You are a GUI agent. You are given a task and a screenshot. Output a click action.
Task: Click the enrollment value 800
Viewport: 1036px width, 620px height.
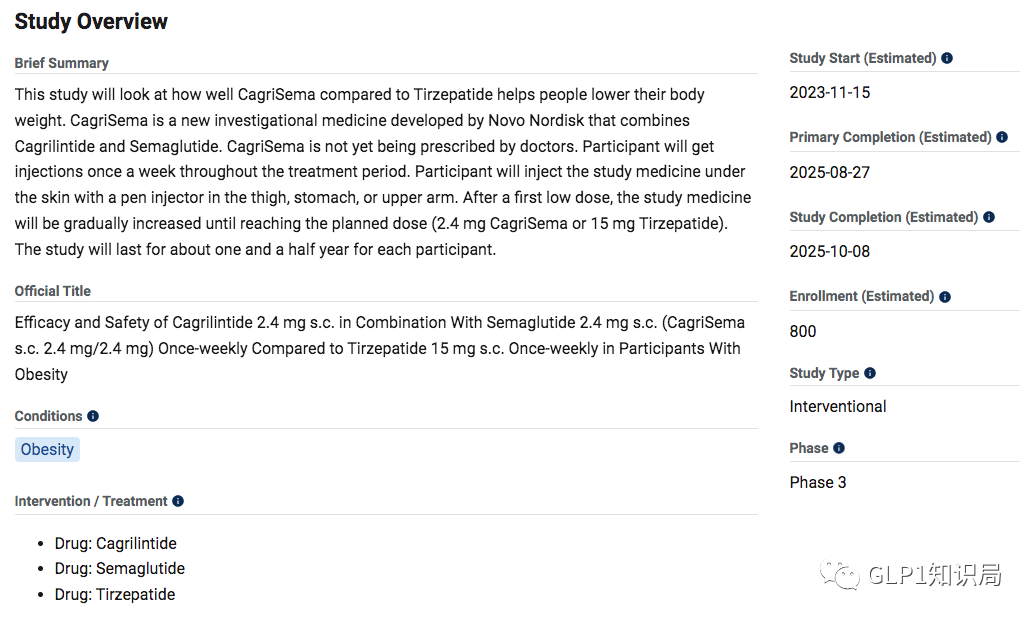(x=802, y=331)
